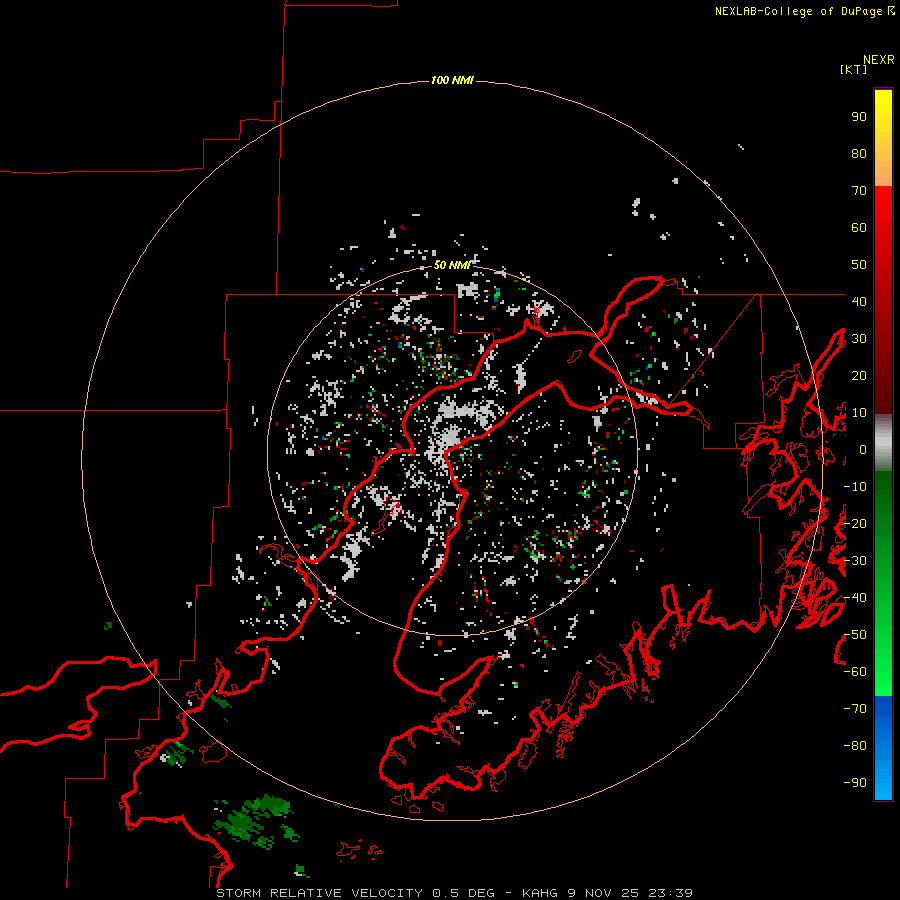Screen dimensions: 900x900
Task: Click the -70 value on the velocity scale
Action: [855, 709]
